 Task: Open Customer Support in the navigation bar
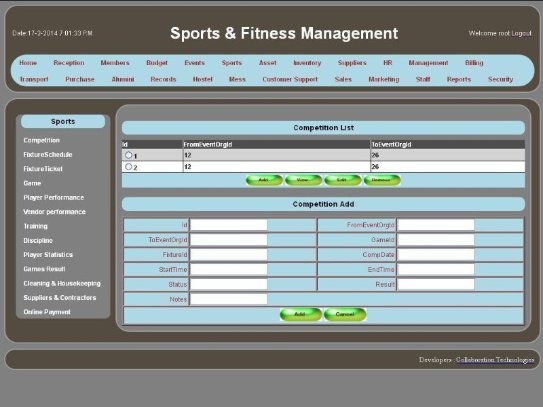coord(290,79)
